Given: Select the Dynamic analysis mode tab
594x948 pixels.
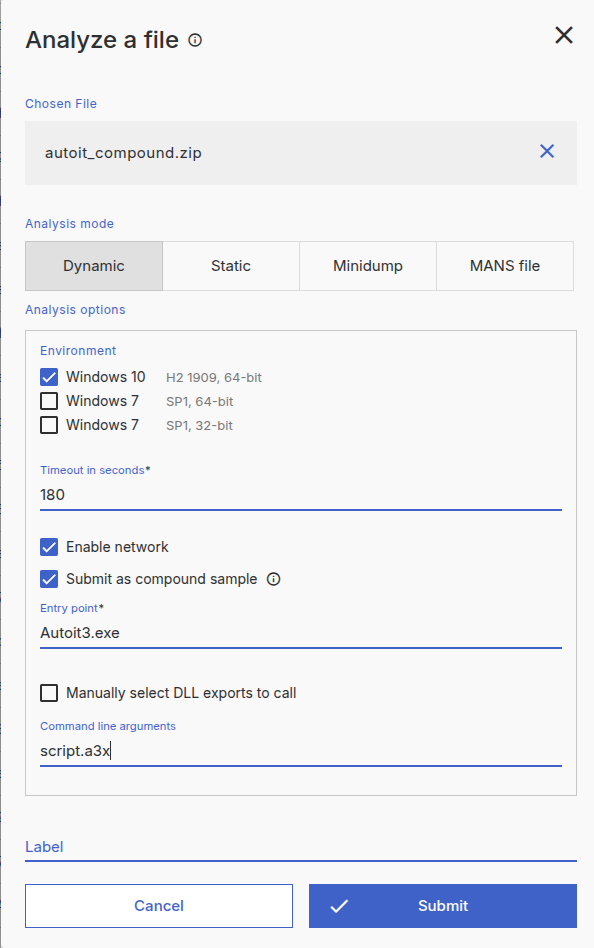Looking at the screenshot, I should 94,266.
